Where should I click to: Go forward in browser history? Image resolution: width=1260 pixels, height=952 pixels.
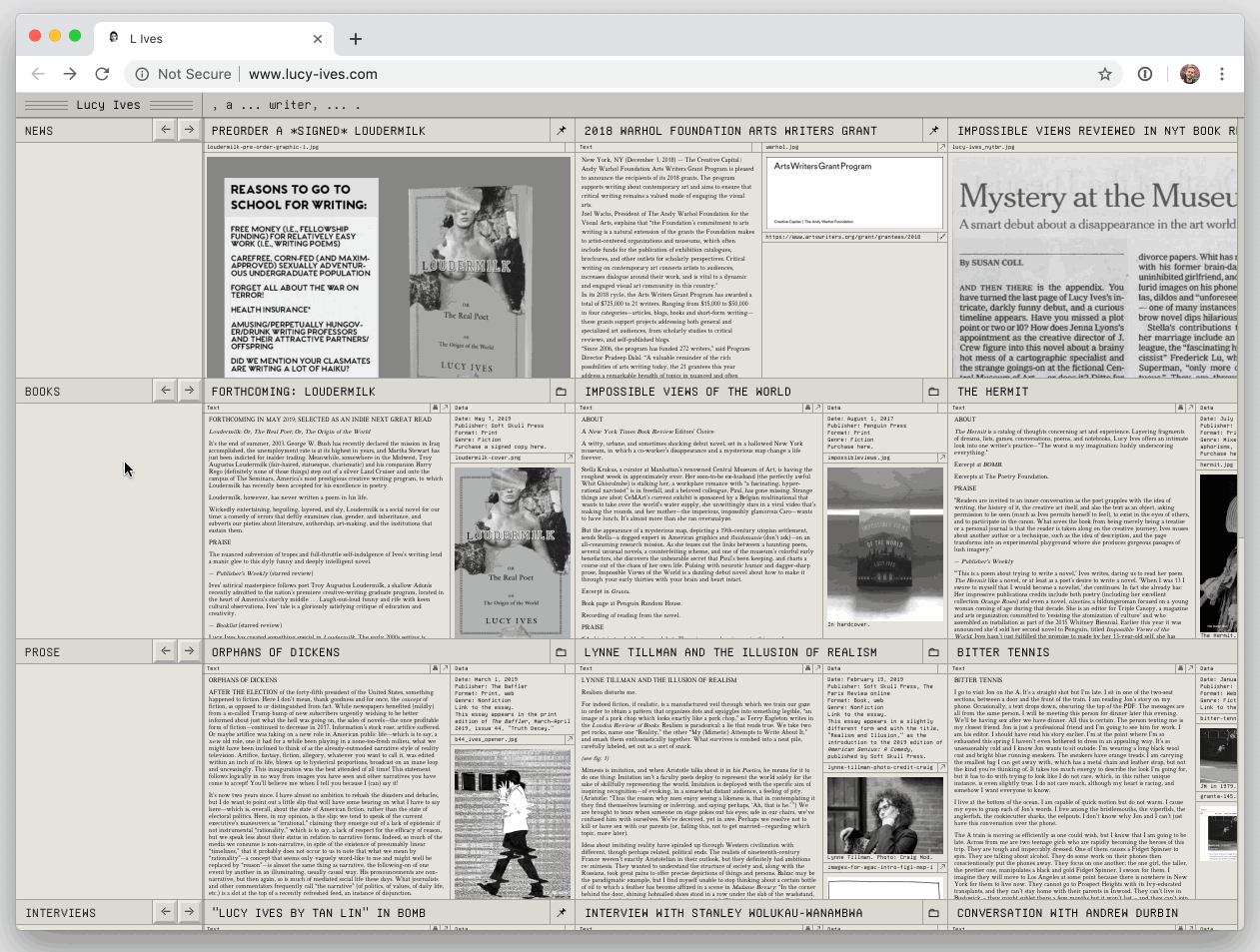(70, 74)
